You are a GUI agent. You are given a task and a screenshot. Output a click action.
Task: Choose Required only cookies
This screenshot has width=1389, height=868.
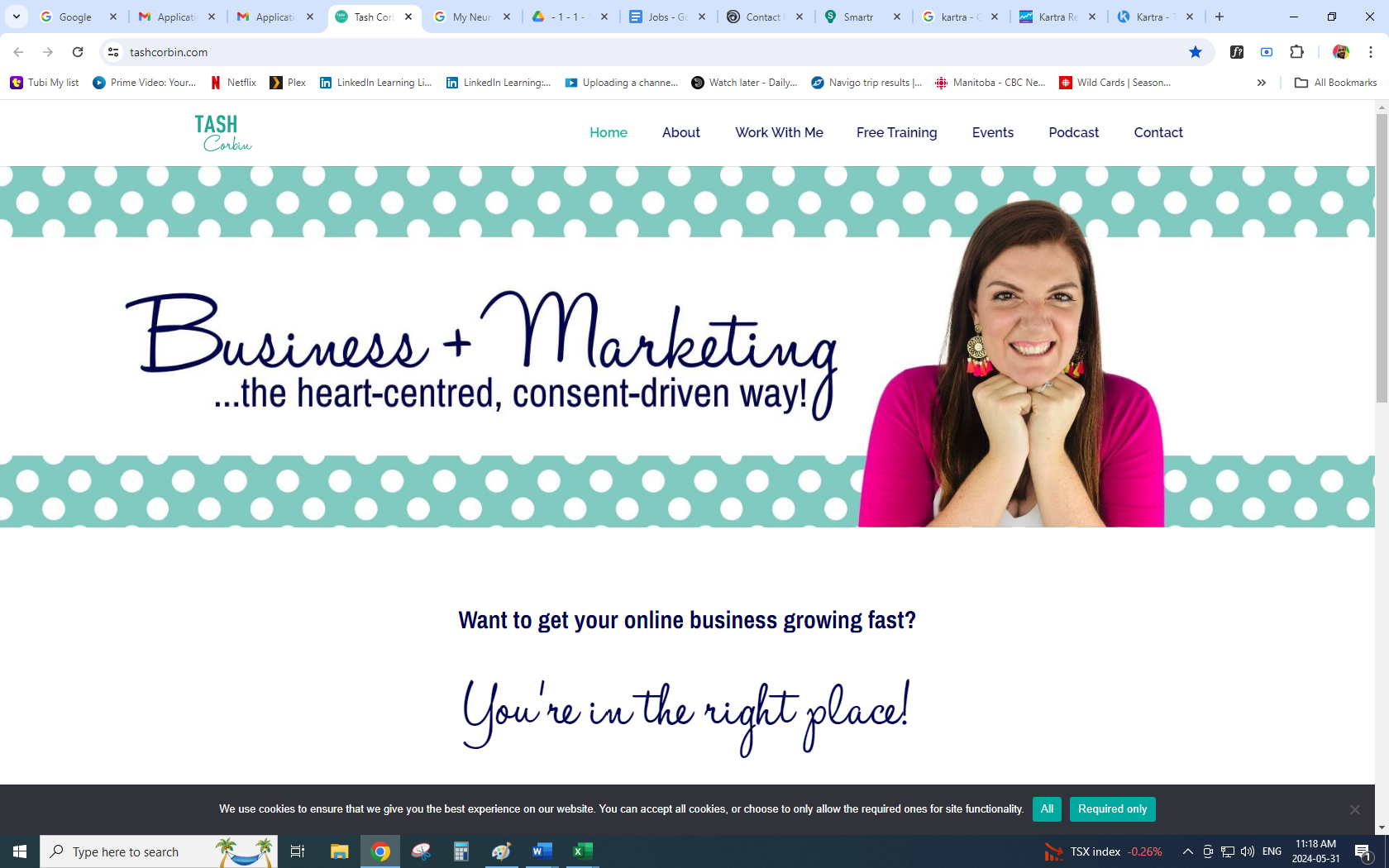click(x=1112, y=808)
